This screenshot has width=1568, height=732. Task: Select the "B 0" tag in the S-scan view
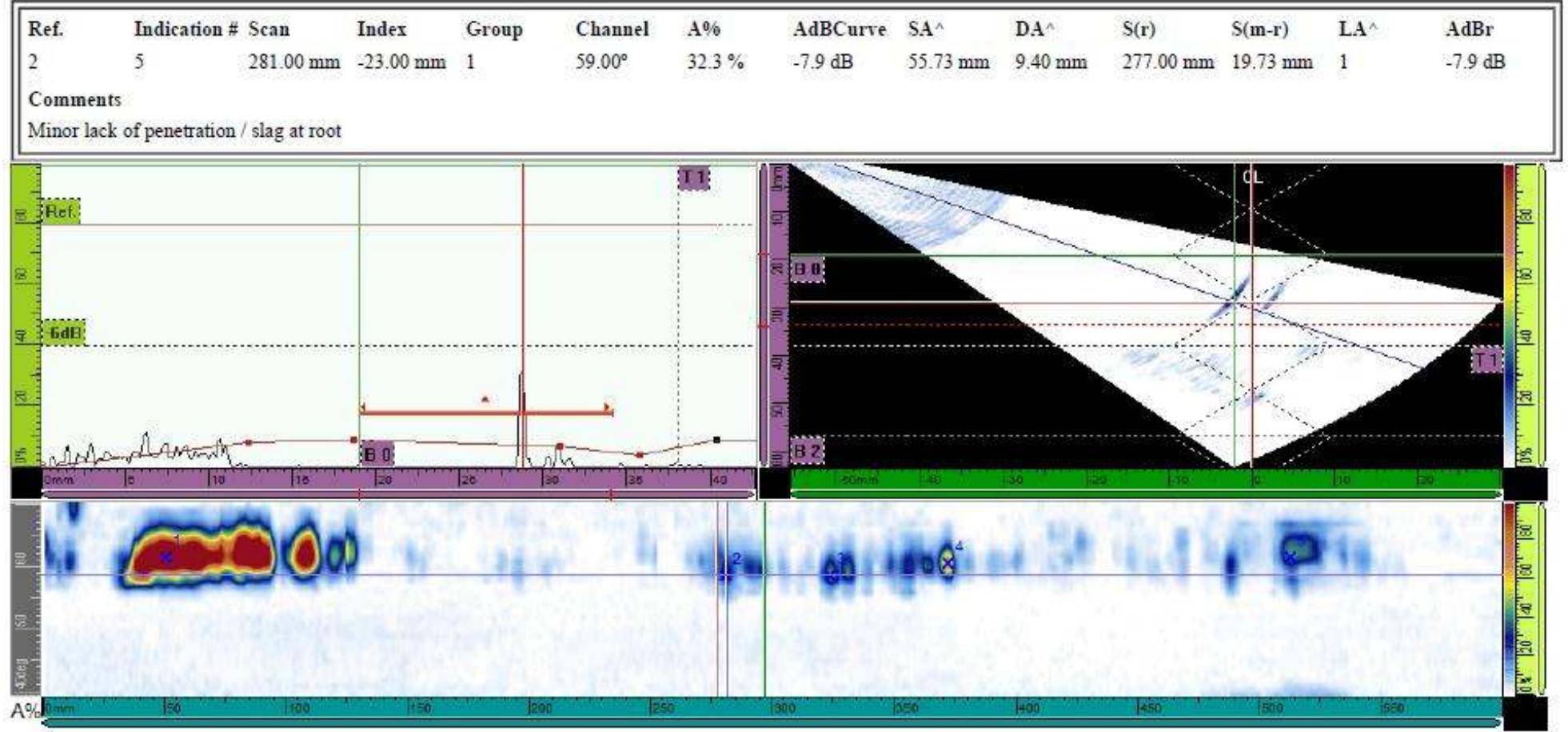pyautogui.click(x=807, y=270)
